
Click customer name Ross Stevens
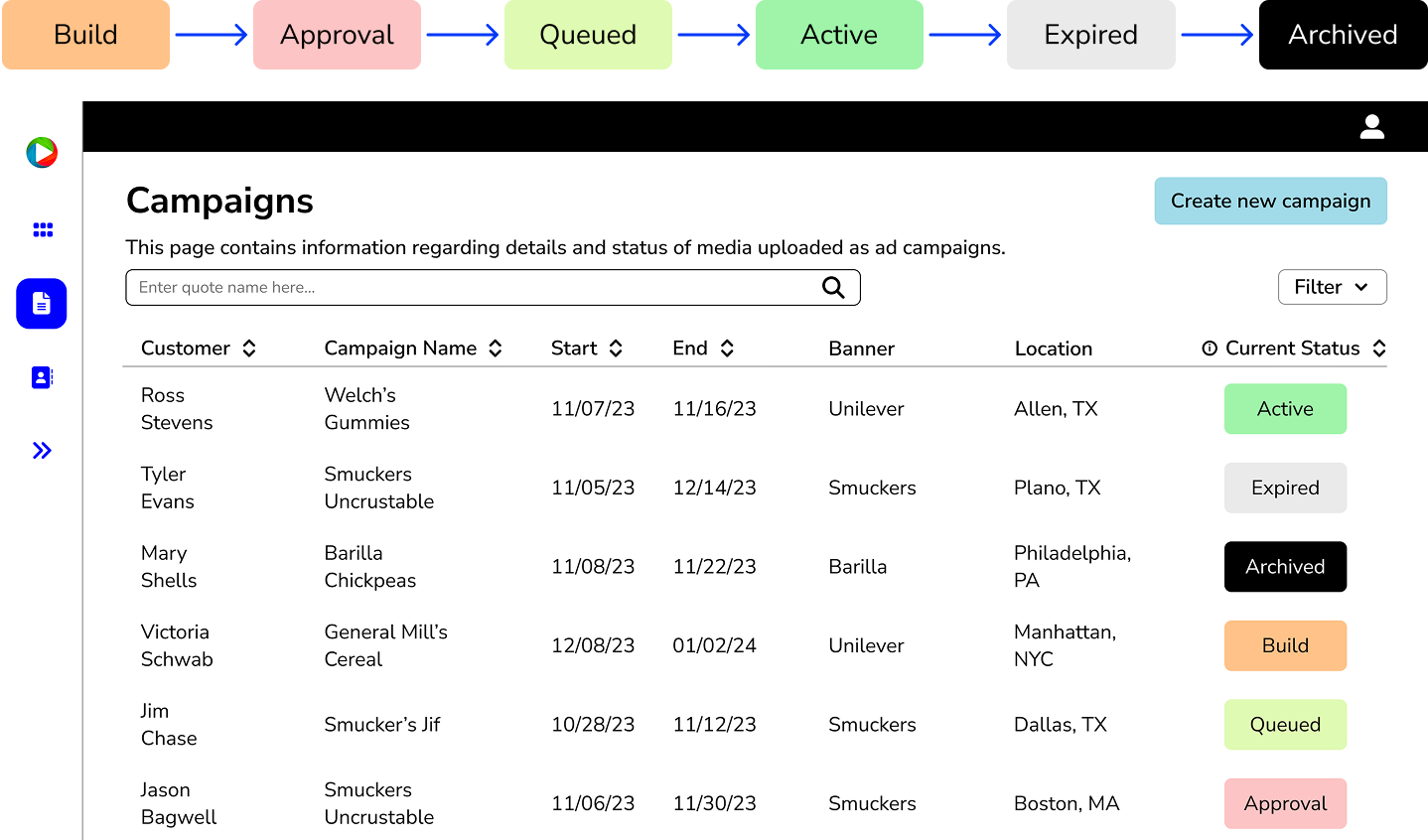tap(177, 409)
